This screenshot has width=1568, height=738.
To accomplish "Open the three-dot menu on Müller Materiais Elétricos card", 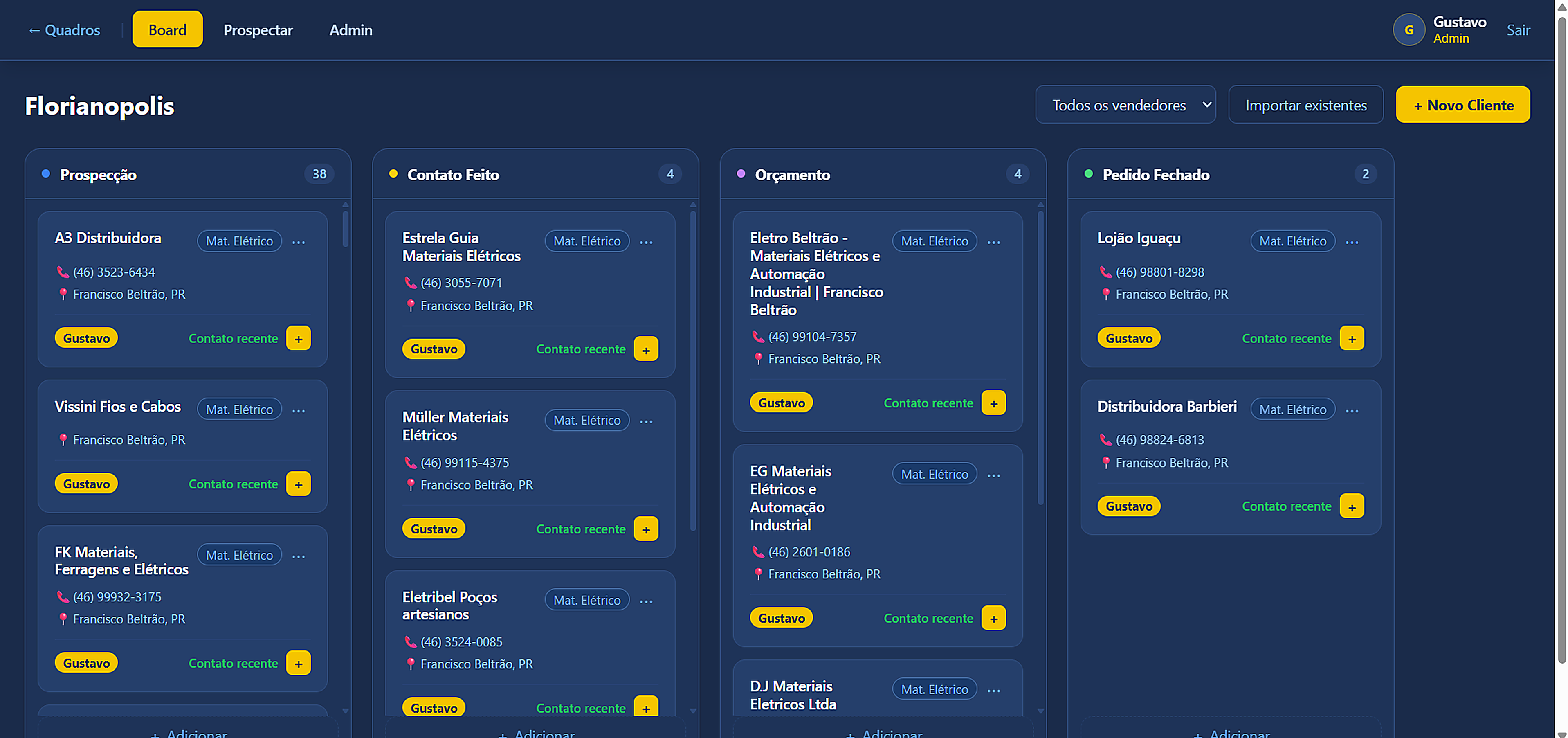I will pos(646,421).
